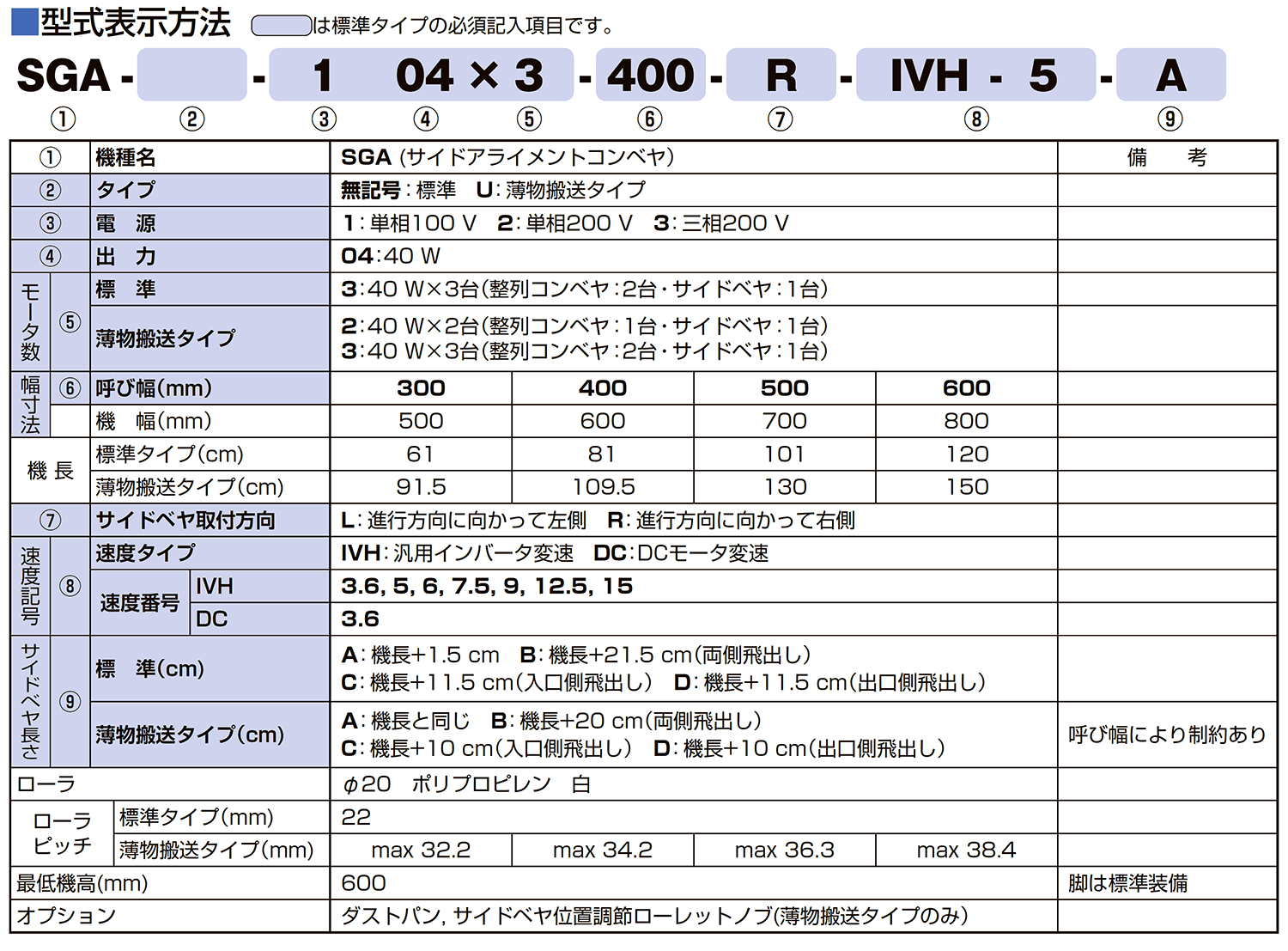
Task: Click the empty type box in the model code
Action: (x=192, y=75)
